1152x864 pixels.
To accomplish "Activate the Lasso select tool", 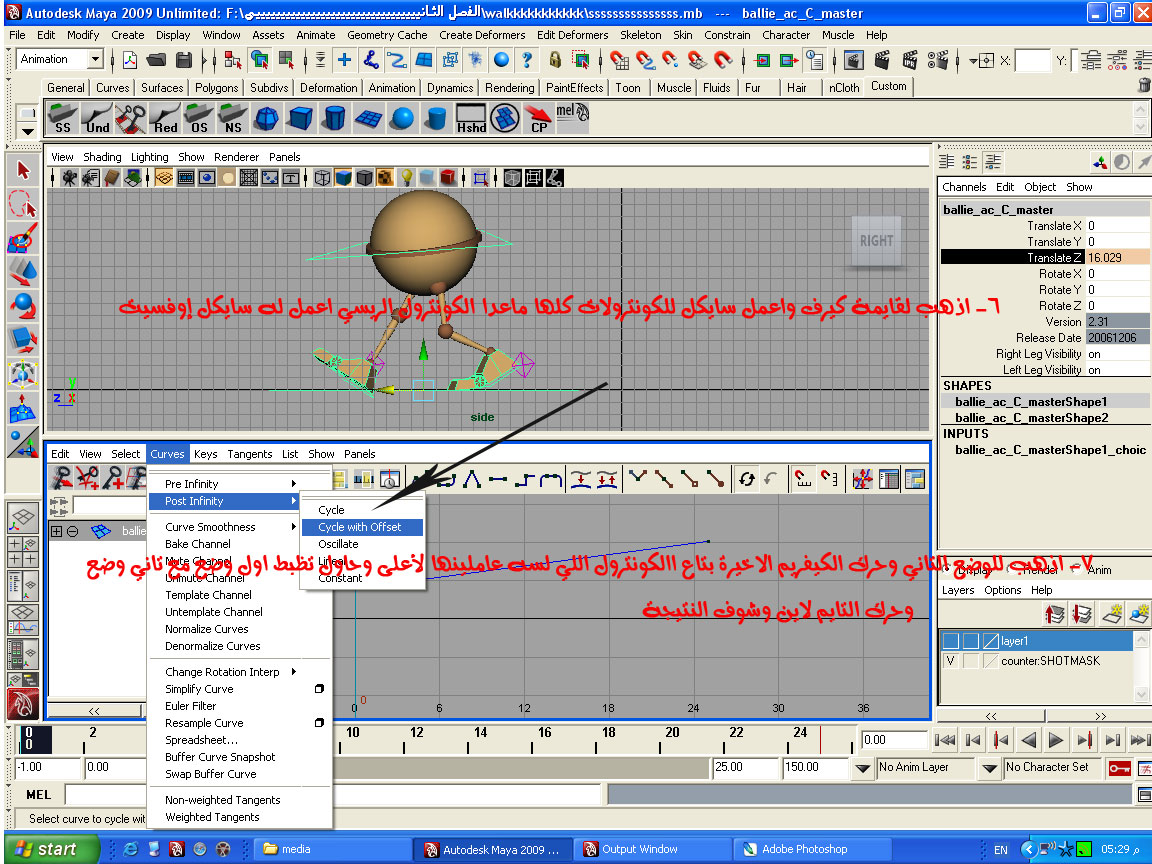I will tap(23, 204).
